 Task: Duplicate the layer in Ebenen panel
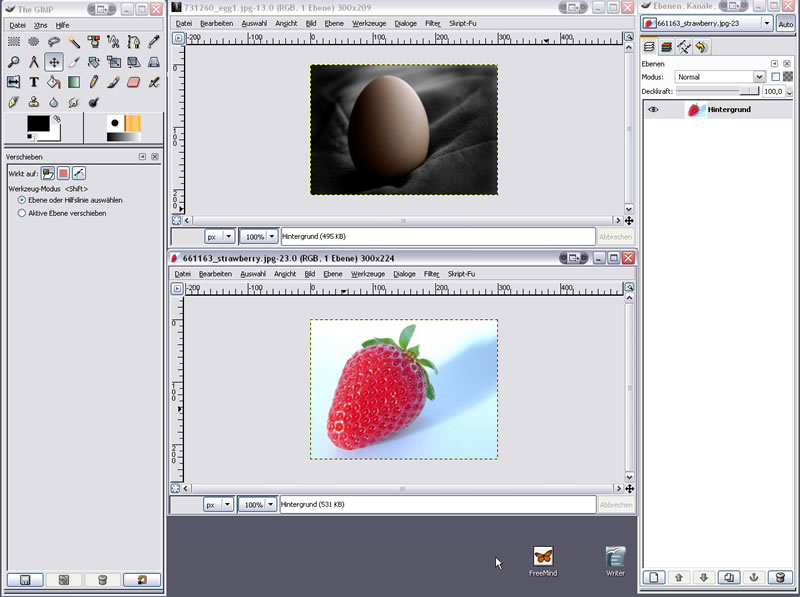[729, 578]
